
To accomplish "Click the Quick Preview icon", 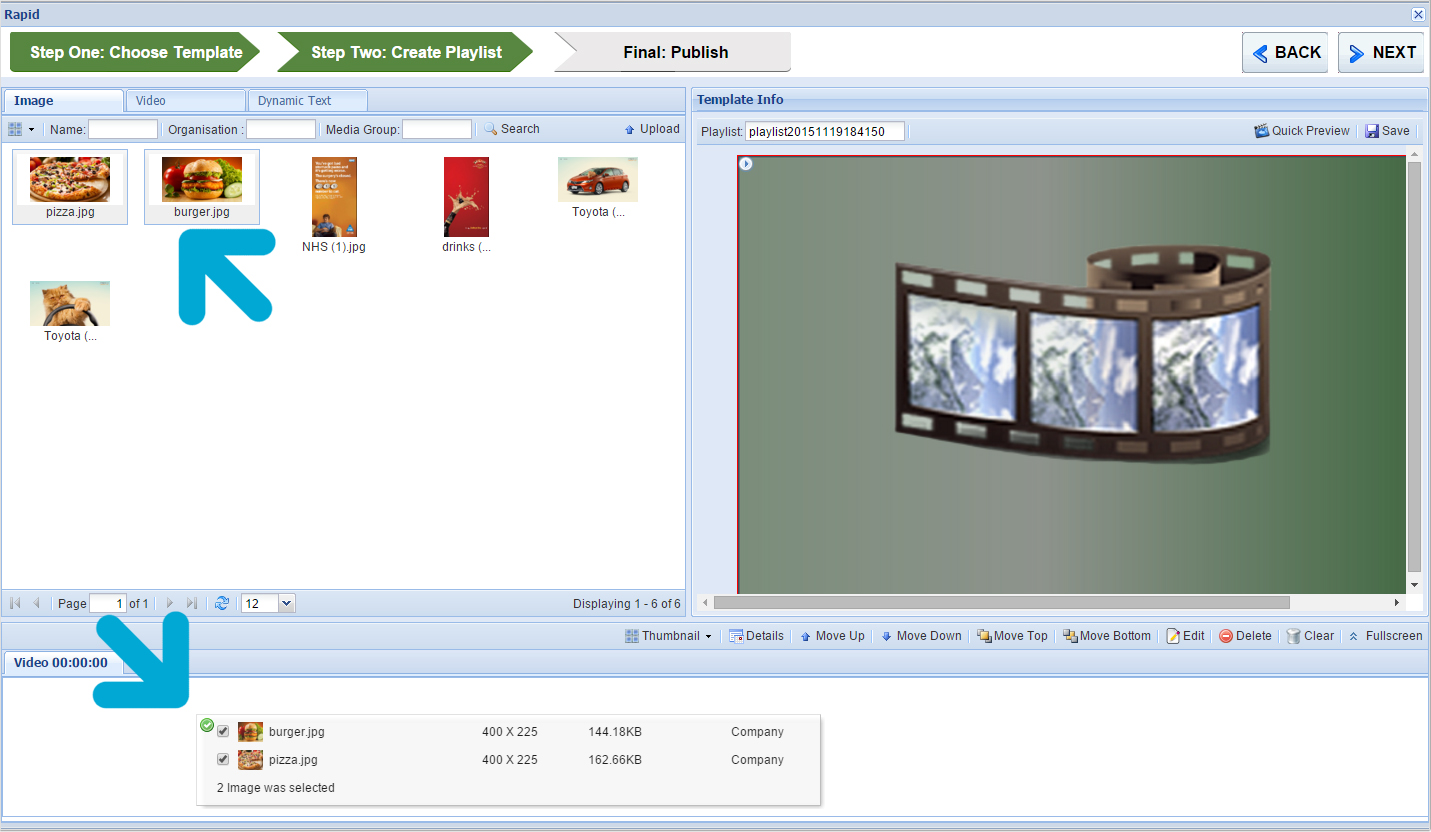I will tap(1262, 131).
